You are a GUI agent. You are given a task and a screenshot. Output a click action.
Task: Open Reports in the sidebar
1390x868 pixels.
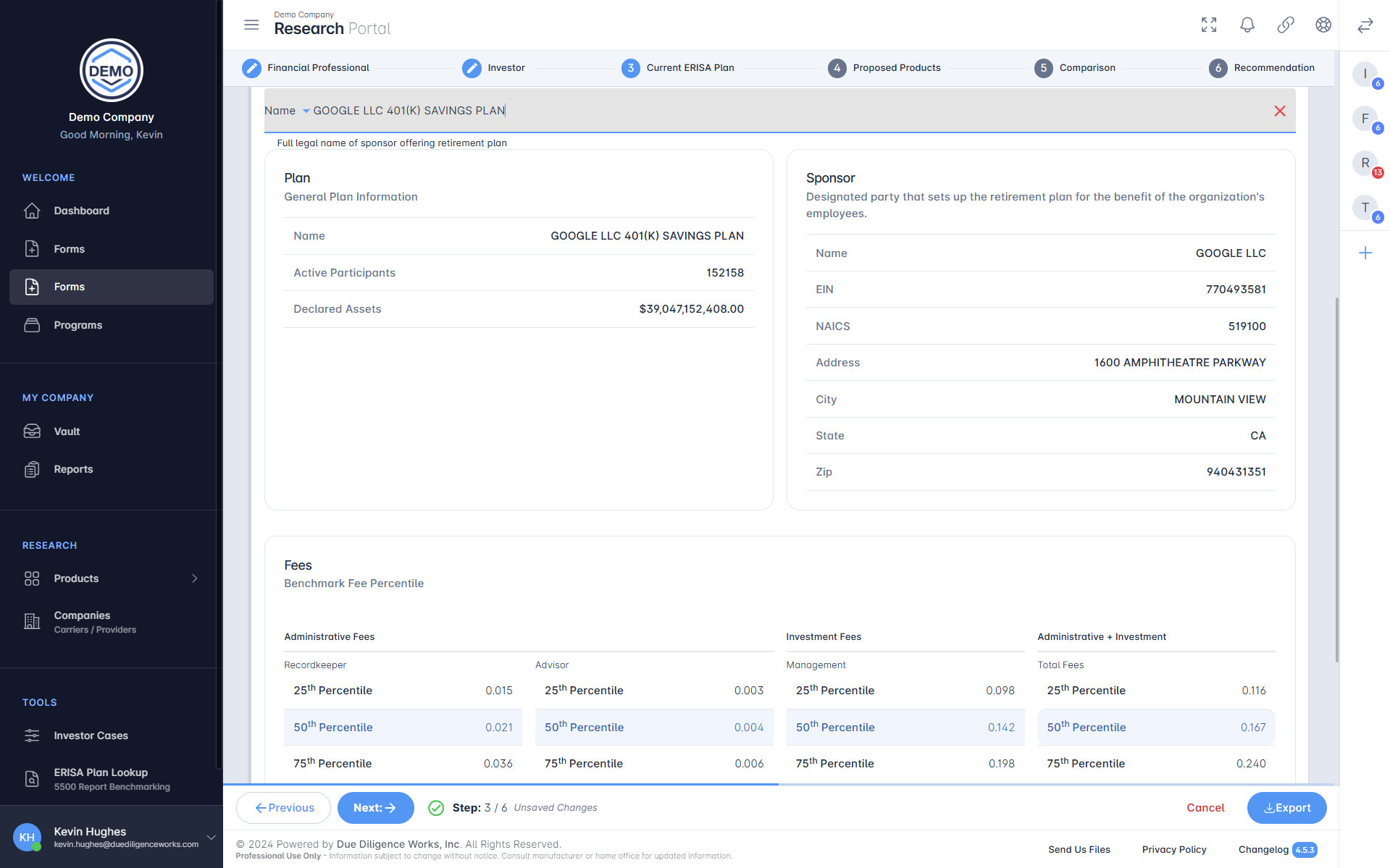112,469
